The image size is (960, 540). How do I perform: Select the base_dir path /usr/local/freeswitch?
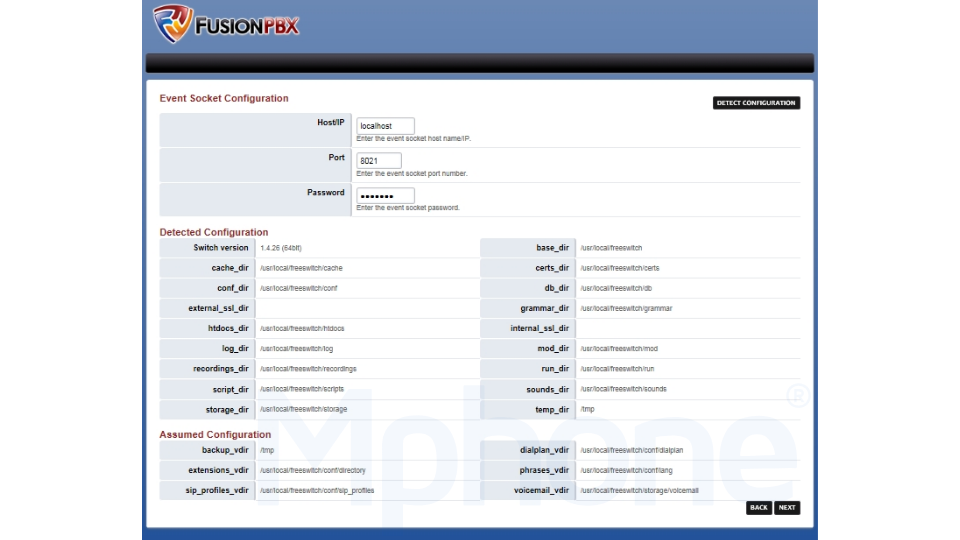pyautogui.click(x=611, y=248)
